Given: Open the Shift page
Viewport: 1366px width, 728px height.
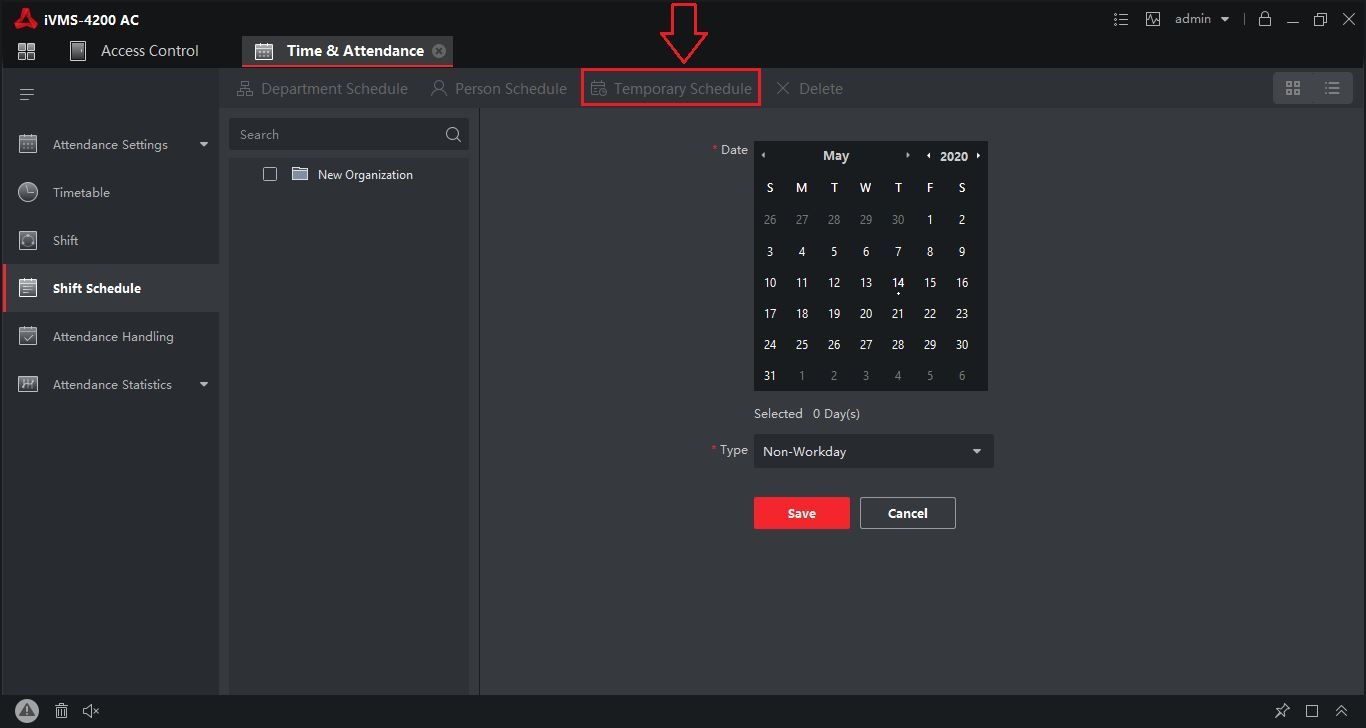Looking at the screenshot, I should tap(110, 241).
